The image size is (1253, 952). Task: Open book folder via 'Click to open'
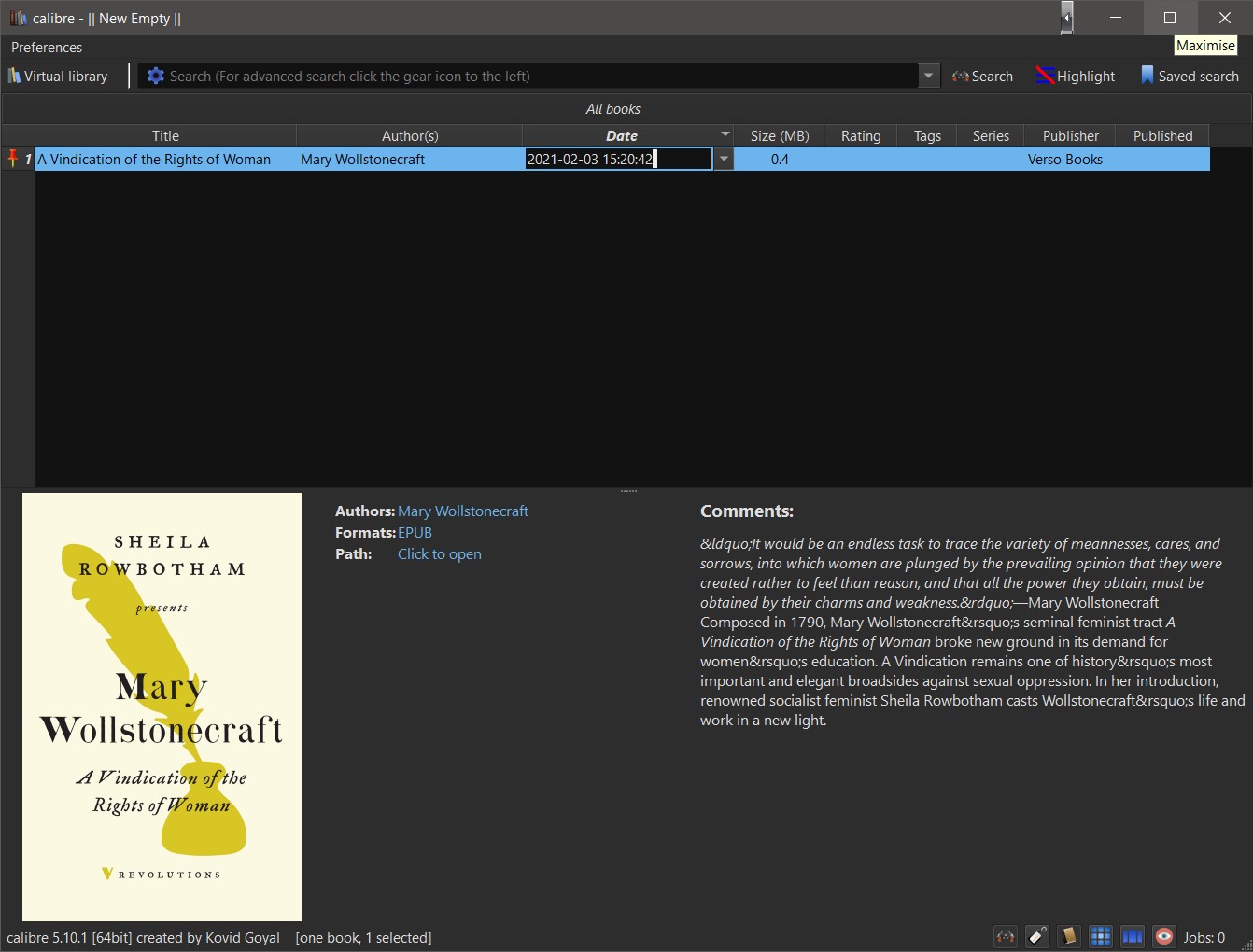[440, 554]
